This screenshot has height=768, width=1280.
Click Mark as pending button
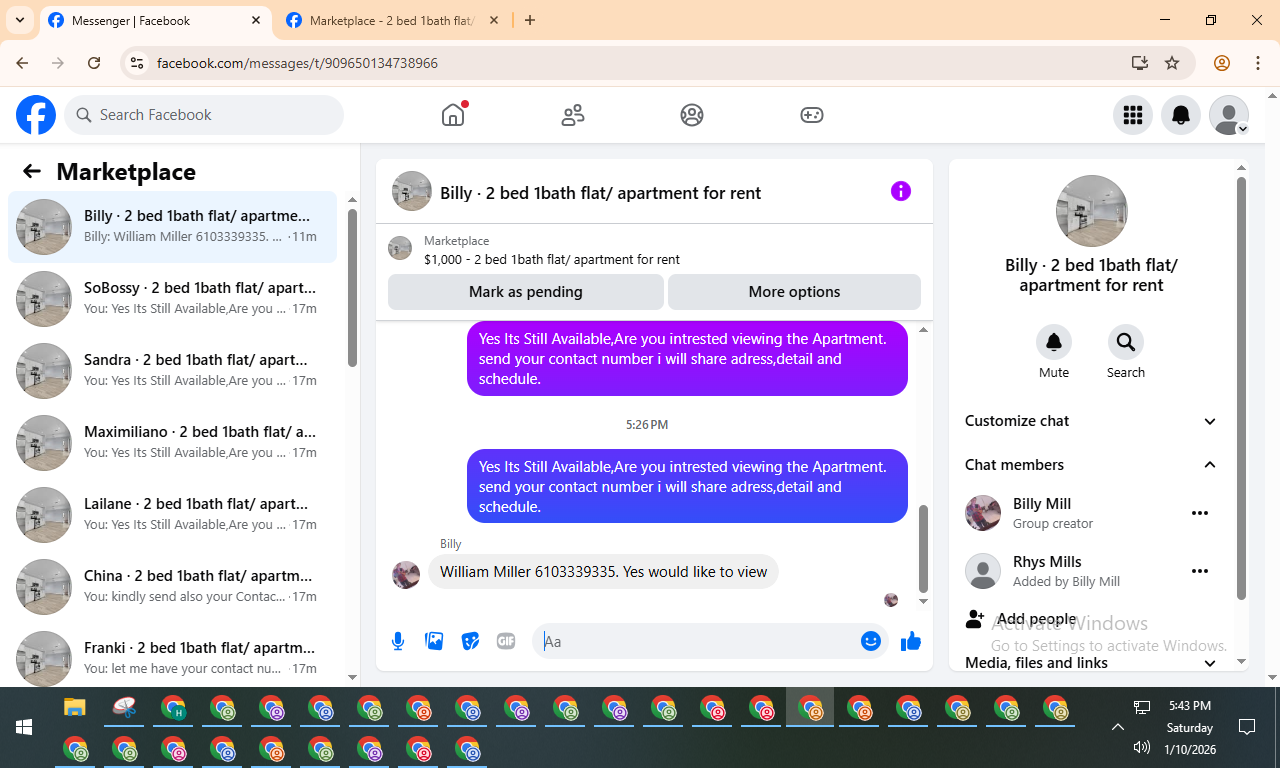[x=526, y=292]
